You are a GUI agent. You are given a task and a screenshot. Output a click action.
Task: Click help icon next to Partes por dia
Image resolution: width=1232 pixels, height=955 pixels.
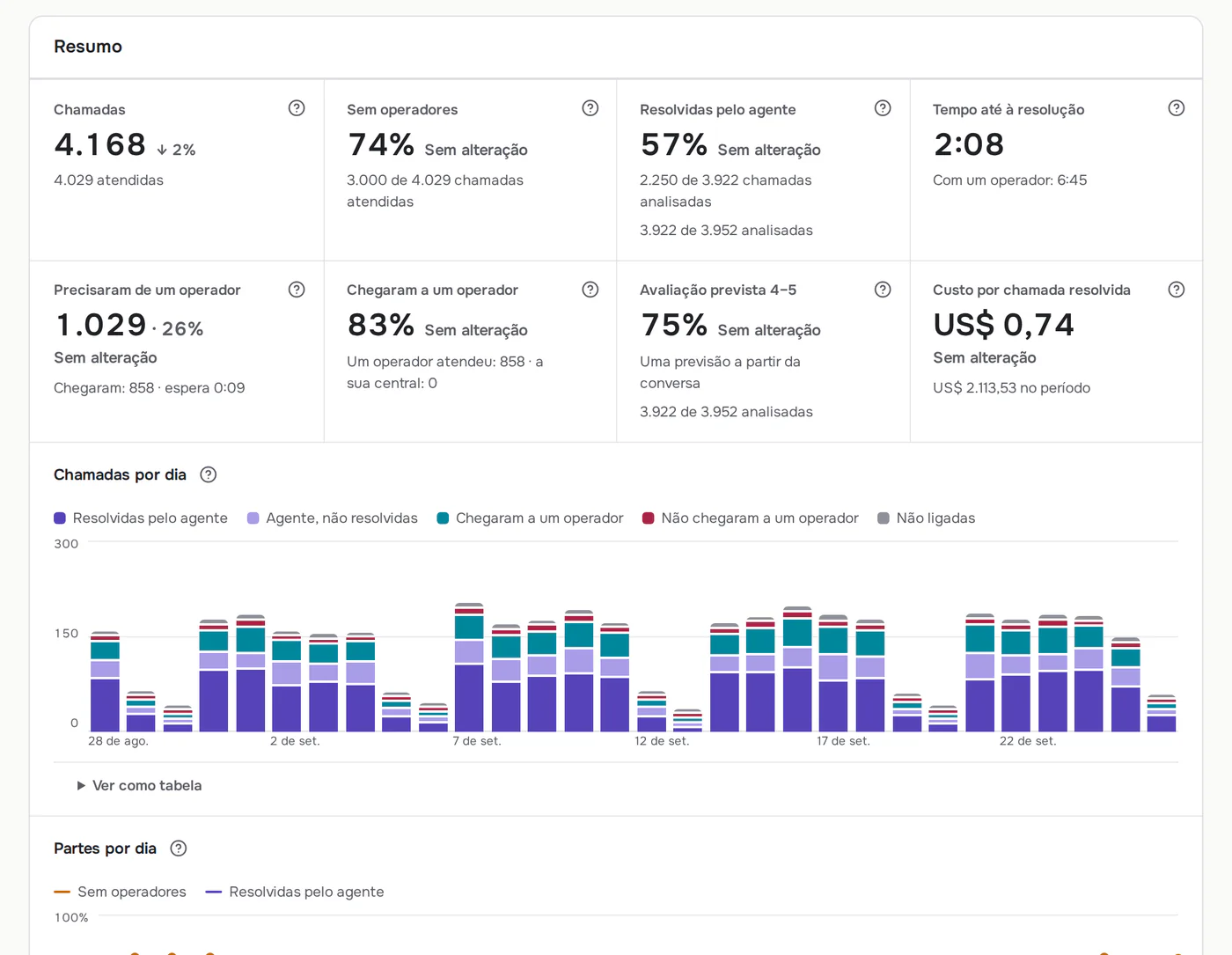click(x=179, y=848)
